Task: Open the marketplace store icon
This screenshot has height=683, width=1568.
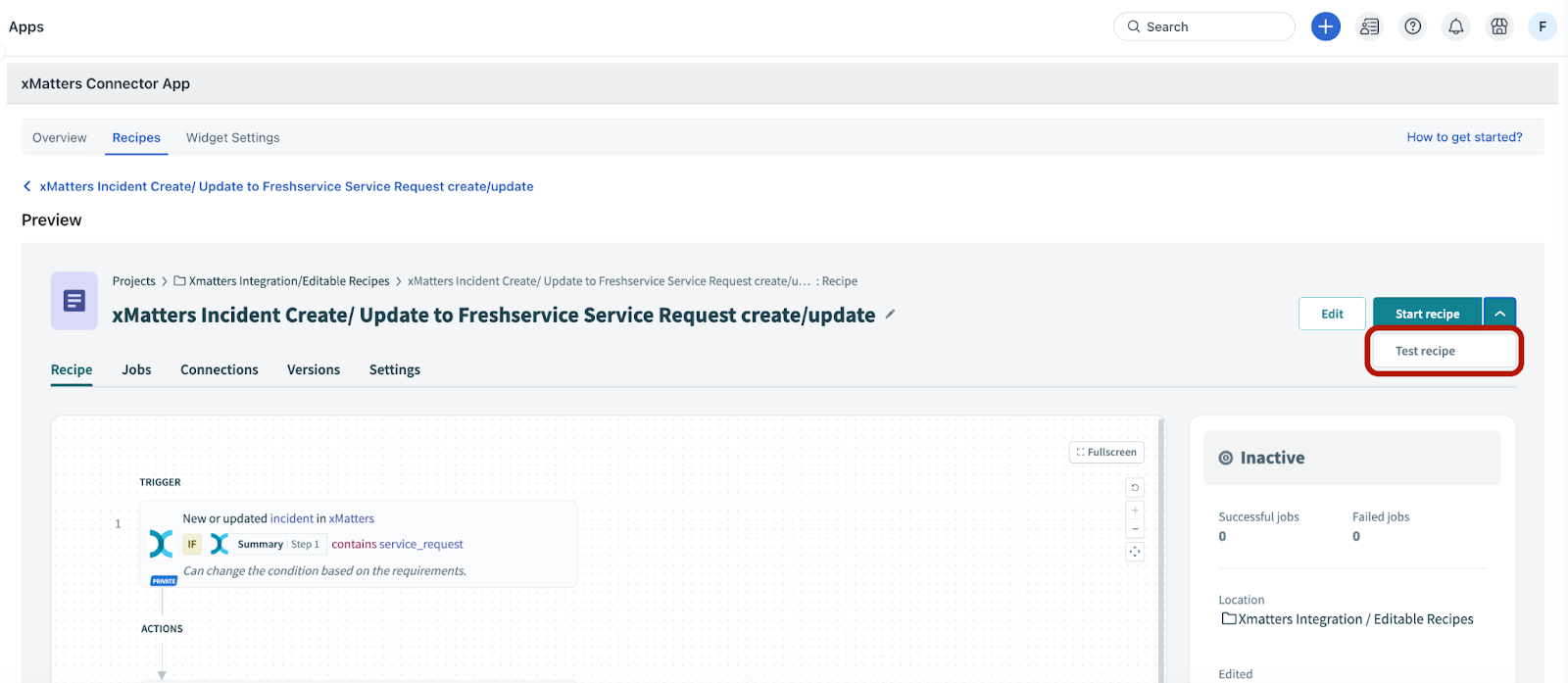Action: (x=1498, y=26)
